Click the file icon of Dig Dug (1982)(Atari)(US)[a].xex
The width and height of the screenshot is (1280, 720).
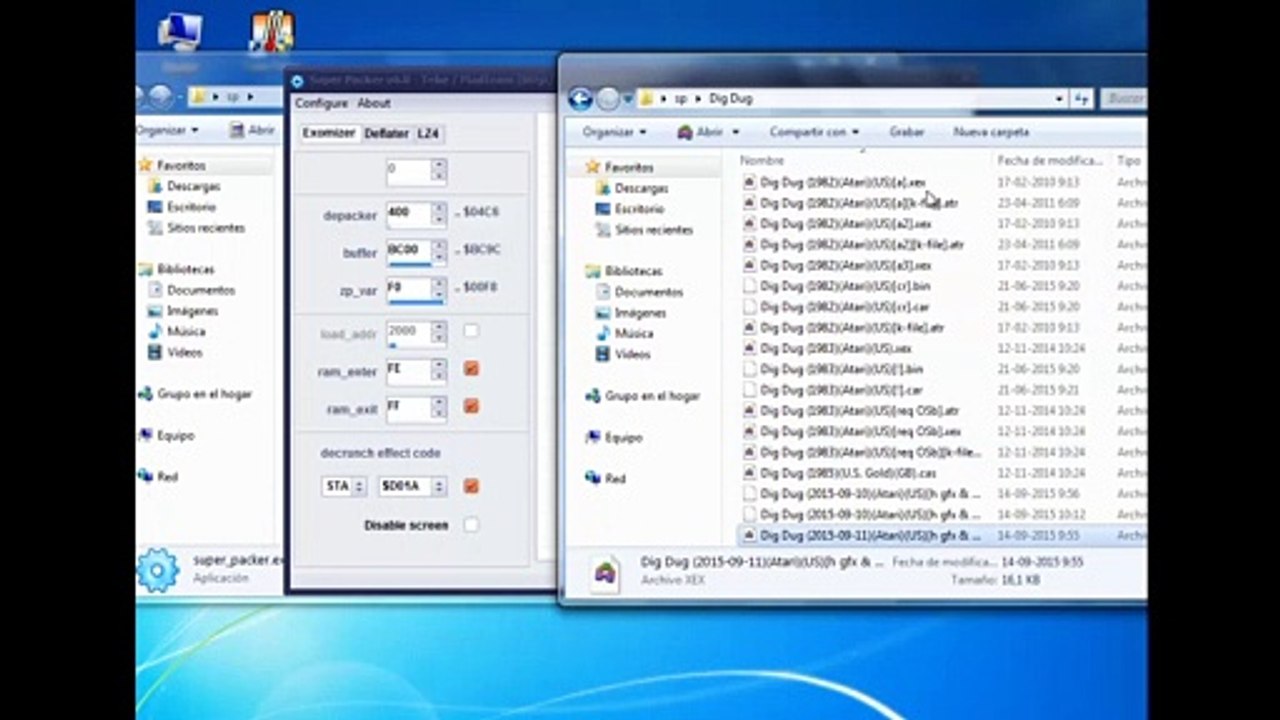tap(749, 182)
